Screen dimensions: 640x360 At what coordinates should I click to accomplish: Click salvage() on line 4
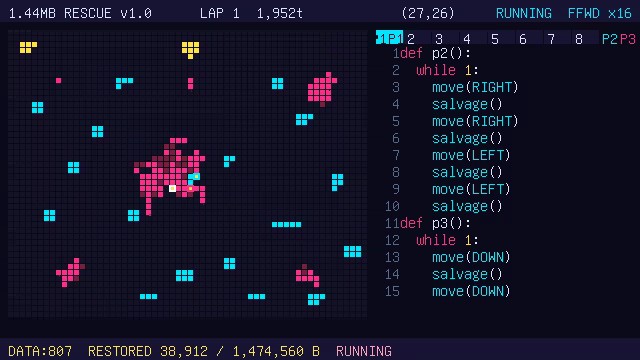point(467,104)
